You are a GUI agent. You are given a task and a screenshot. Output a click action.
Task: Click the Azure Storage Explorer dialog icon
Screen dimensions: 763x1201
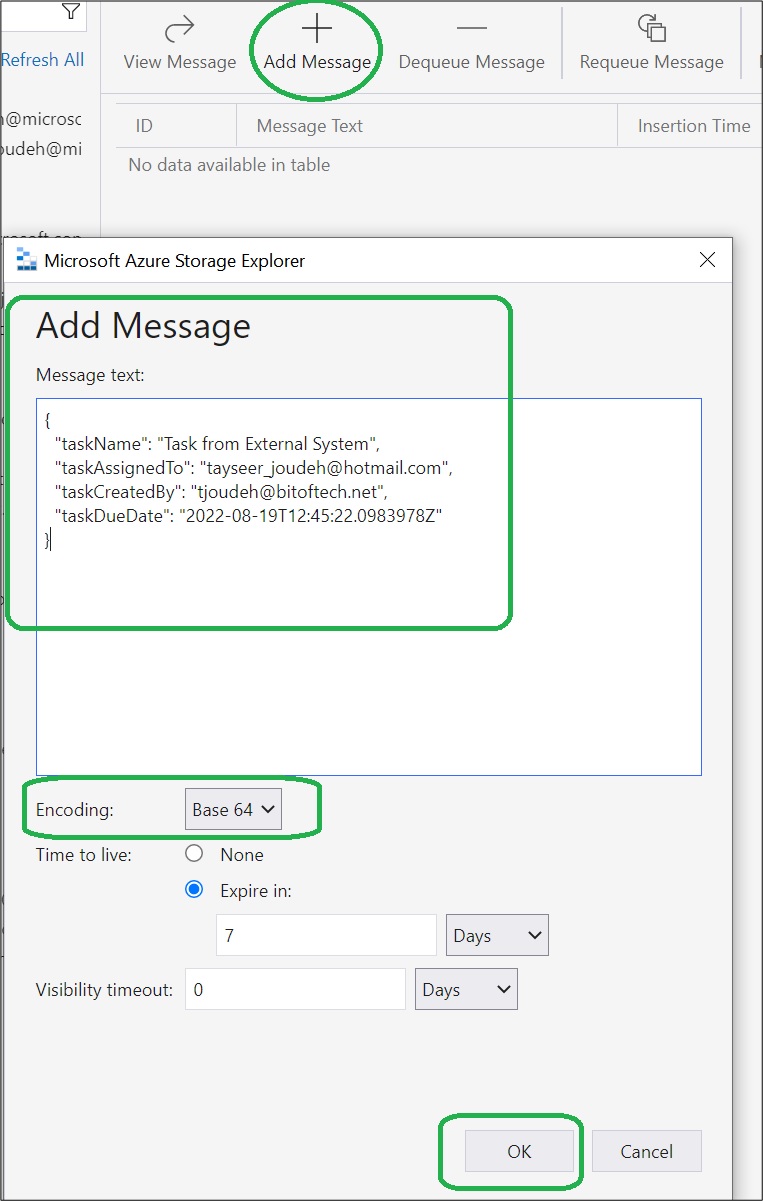(x=27, y=261)
